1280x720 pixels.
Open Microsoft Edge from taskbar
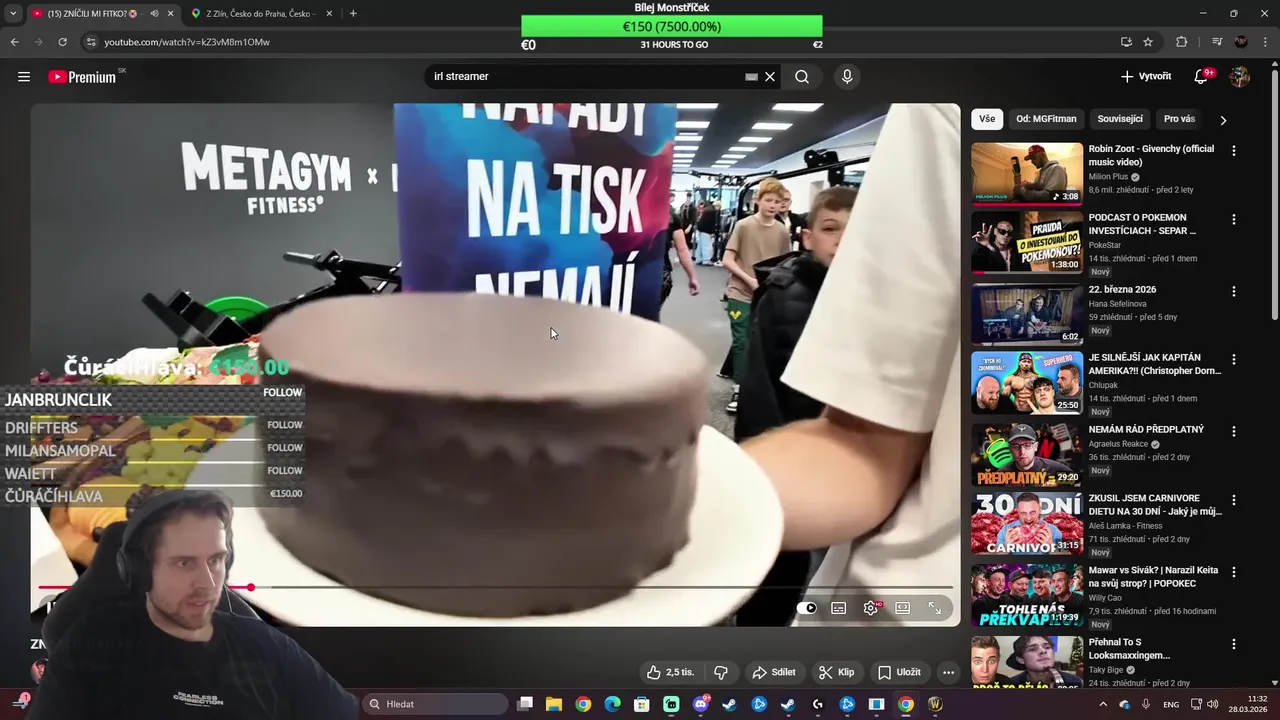pyautogui.click(x=612, y=704)
